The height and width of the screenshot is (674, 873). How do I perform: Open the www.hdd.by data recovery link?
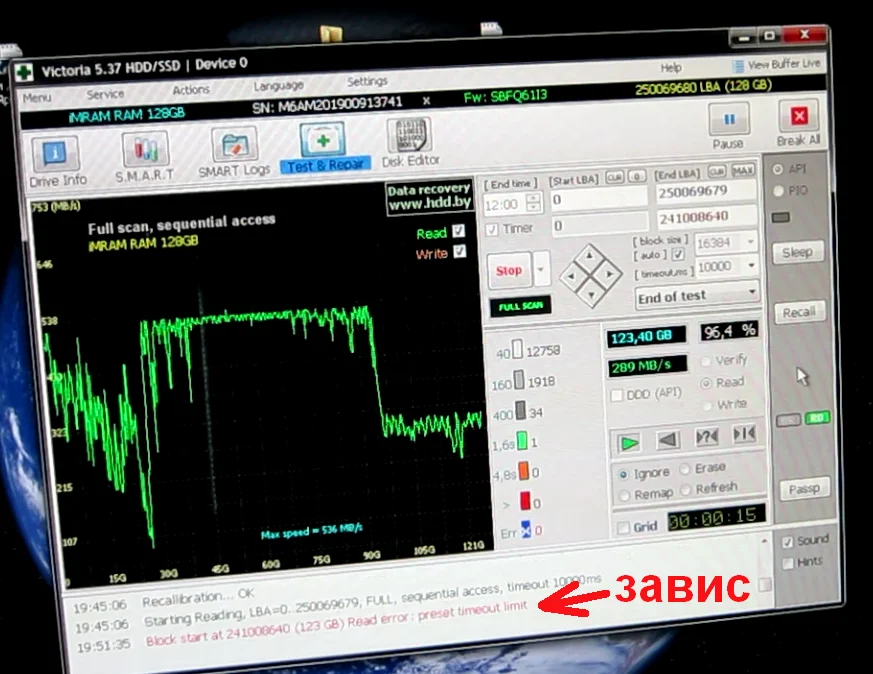pyautogui.click(x=429, y=197)
